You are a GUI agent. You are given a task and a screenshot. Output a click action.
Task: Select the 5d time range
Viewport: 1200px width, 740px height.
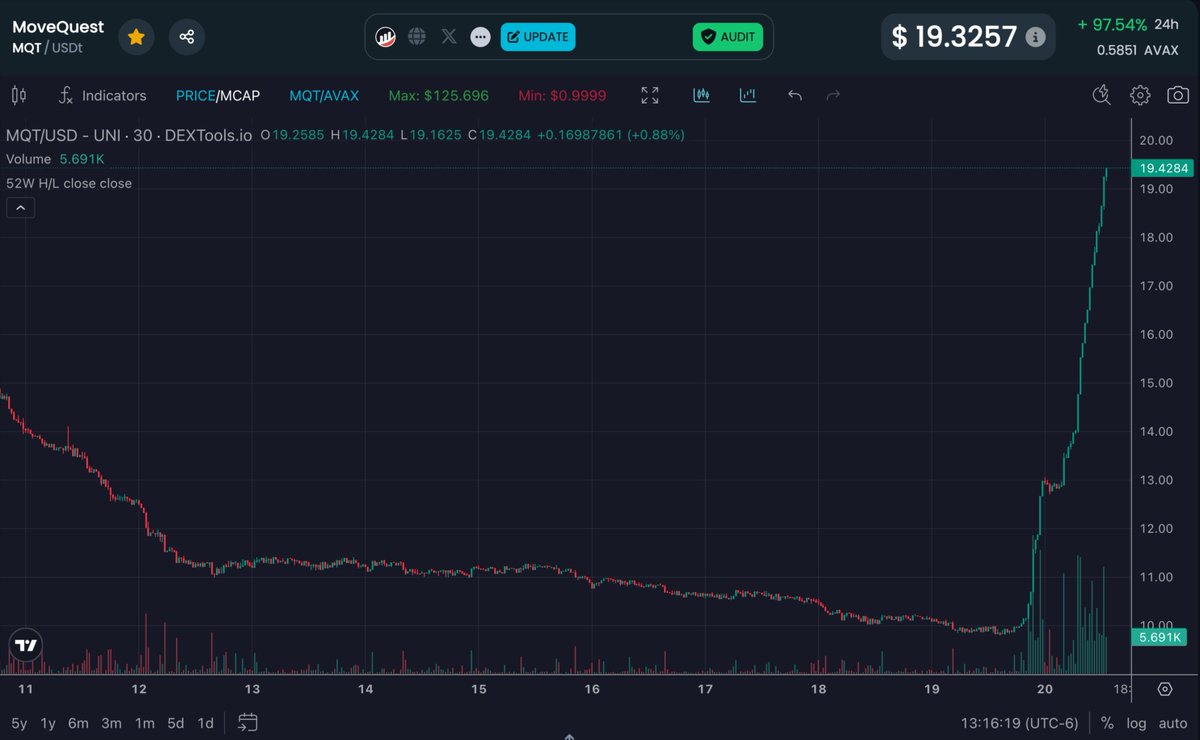coord(176,723)
